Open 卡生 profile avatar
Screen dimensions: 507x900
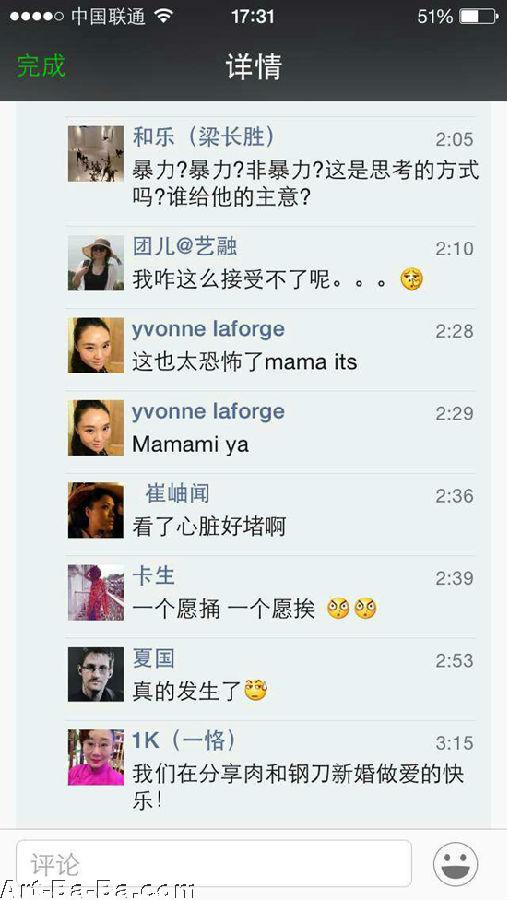point(96,592)
